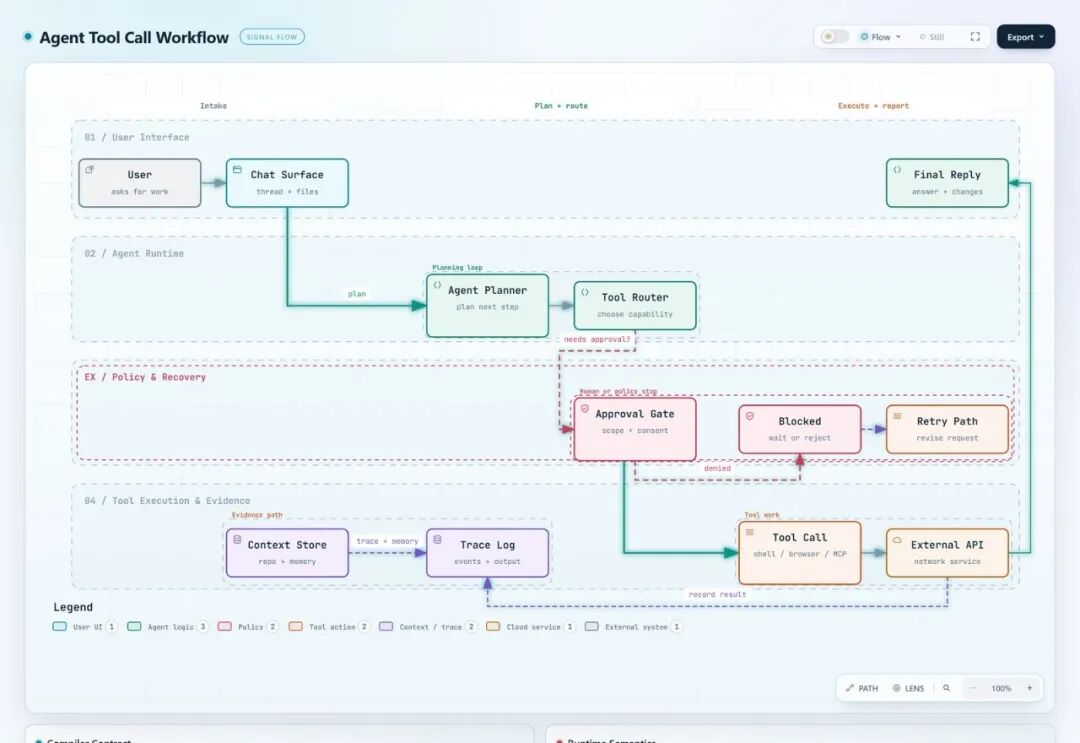
Task: Click the 'record result' edge label
Action: click(717, 594)
